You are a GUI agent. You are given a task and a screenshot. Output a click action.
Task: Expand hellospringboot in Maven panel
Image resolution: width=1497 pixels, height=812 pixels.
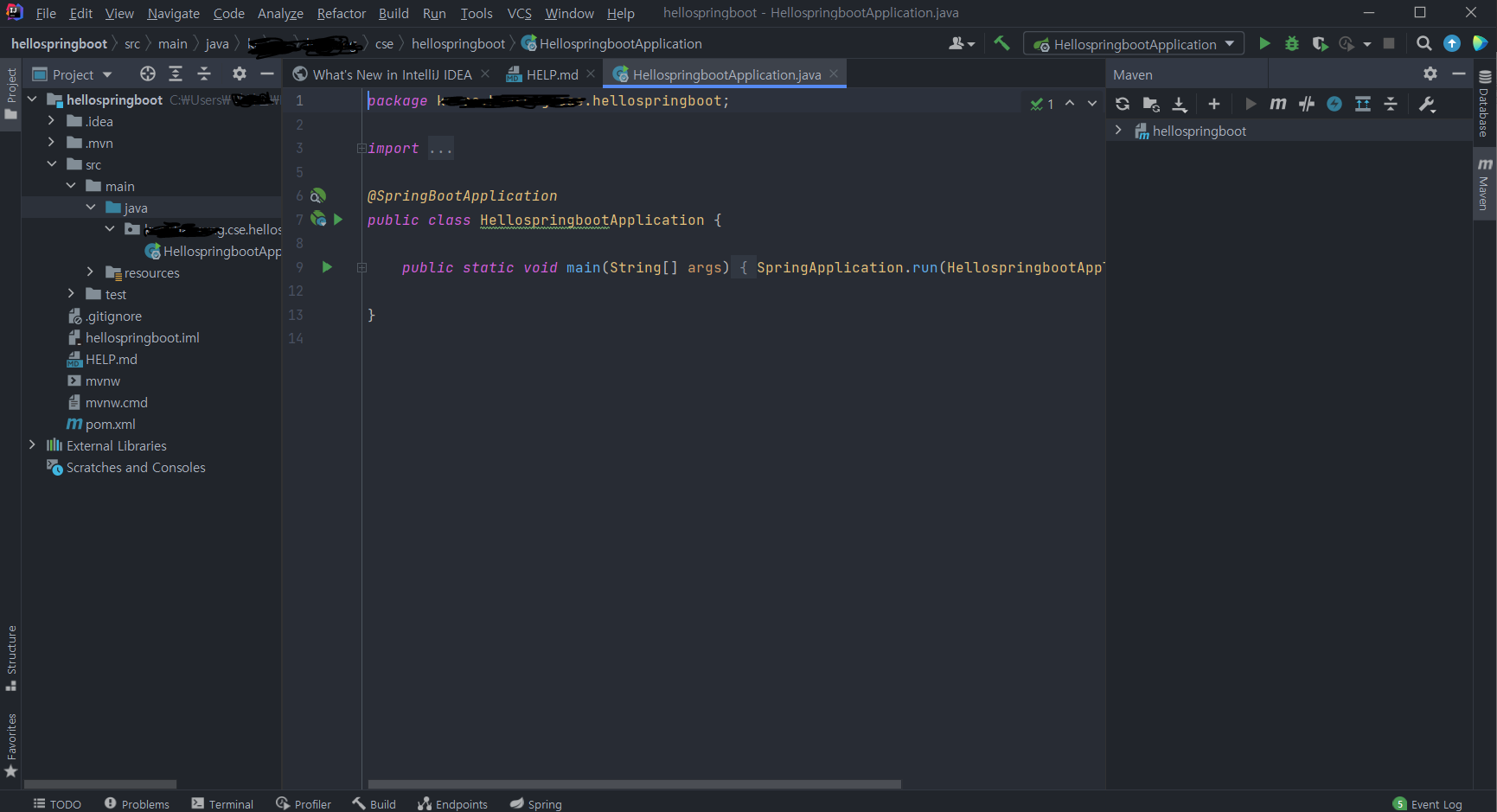point(1118,131)
